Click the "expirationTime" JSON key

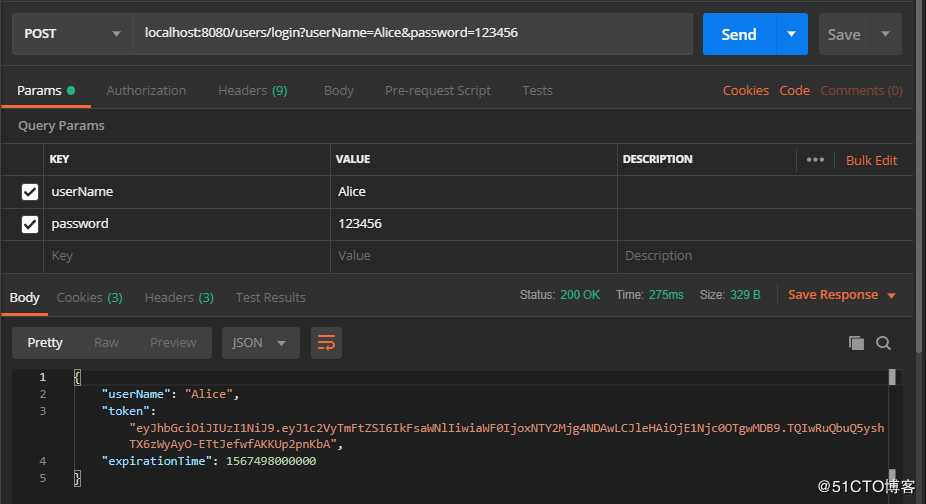[x=156, y=461]
